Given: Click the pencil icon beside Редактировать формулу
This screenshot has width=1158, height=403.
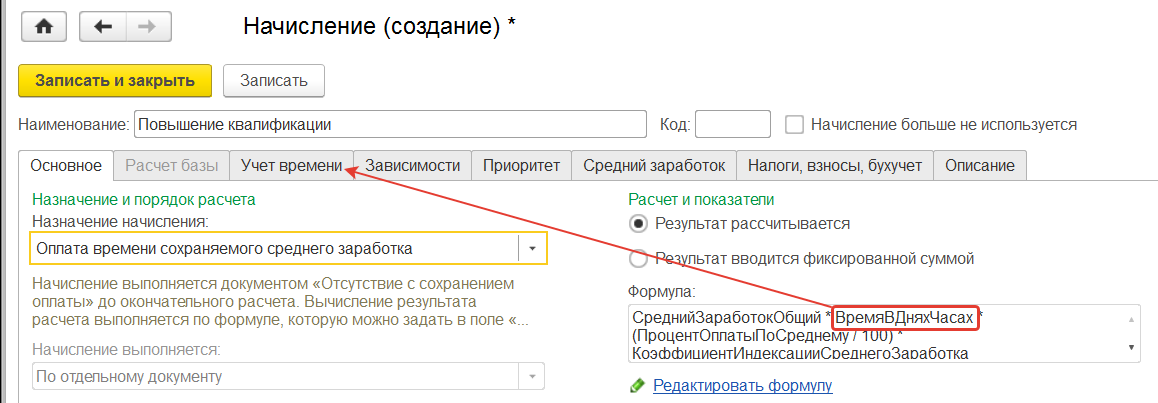Looking at the screenshot, I should pos(637,385).
